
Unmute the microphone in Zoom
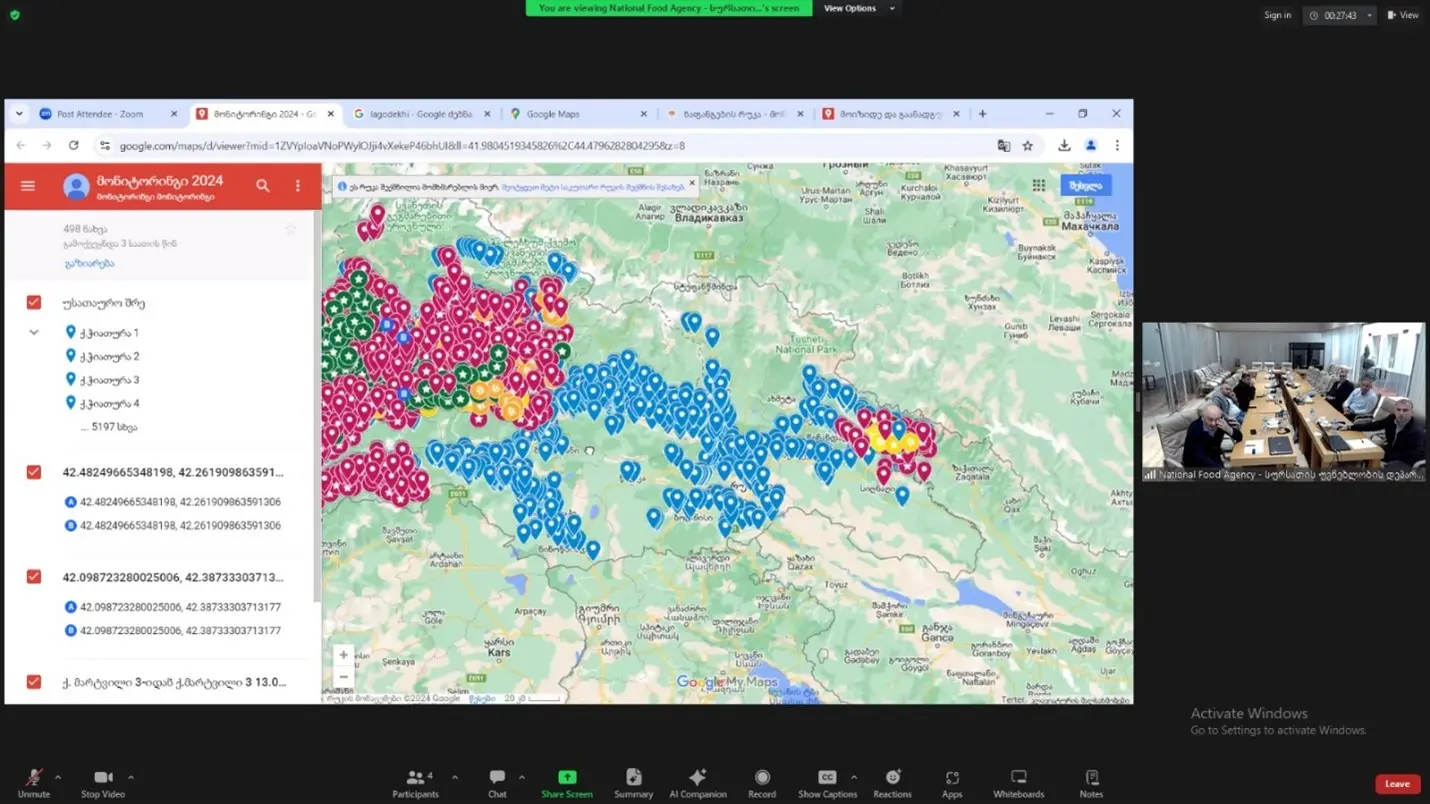pyautogui.click(x=33, y=784)
